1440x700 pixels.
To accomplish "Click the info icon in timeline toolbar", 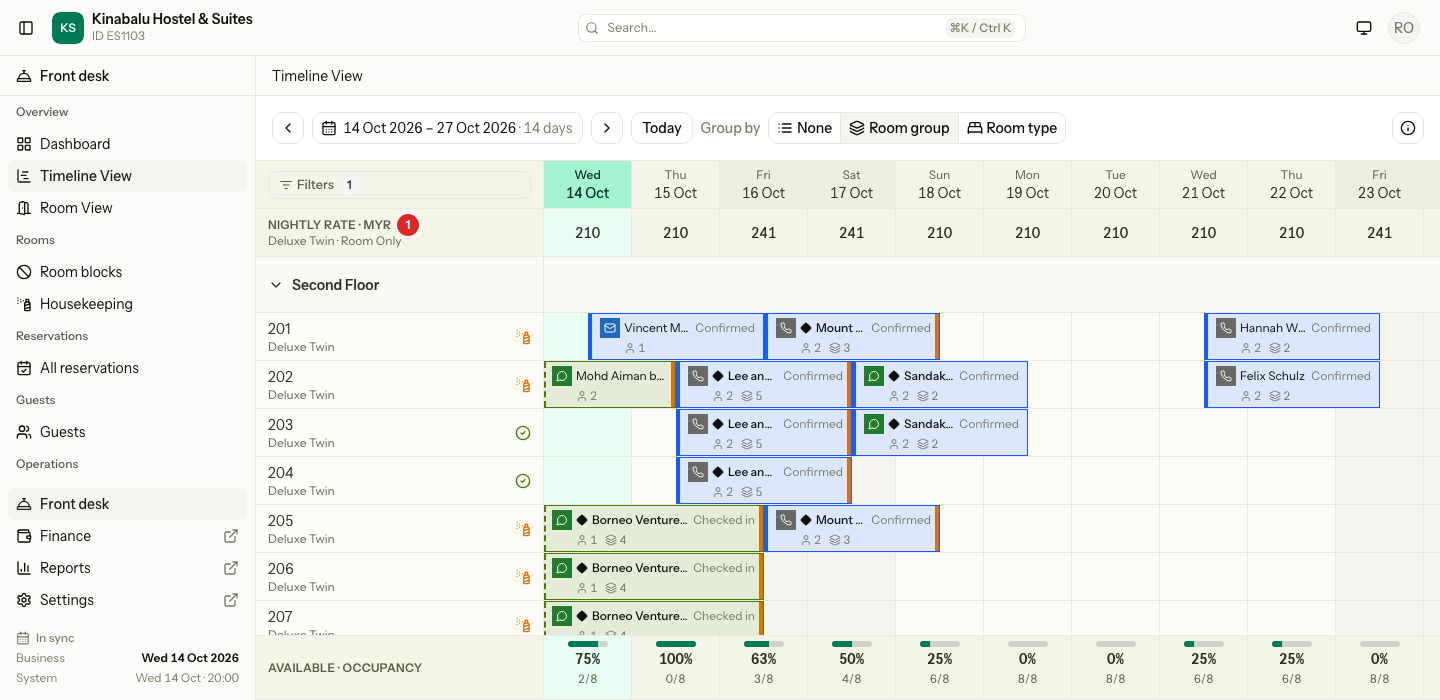I will (x=1408, y=128).
